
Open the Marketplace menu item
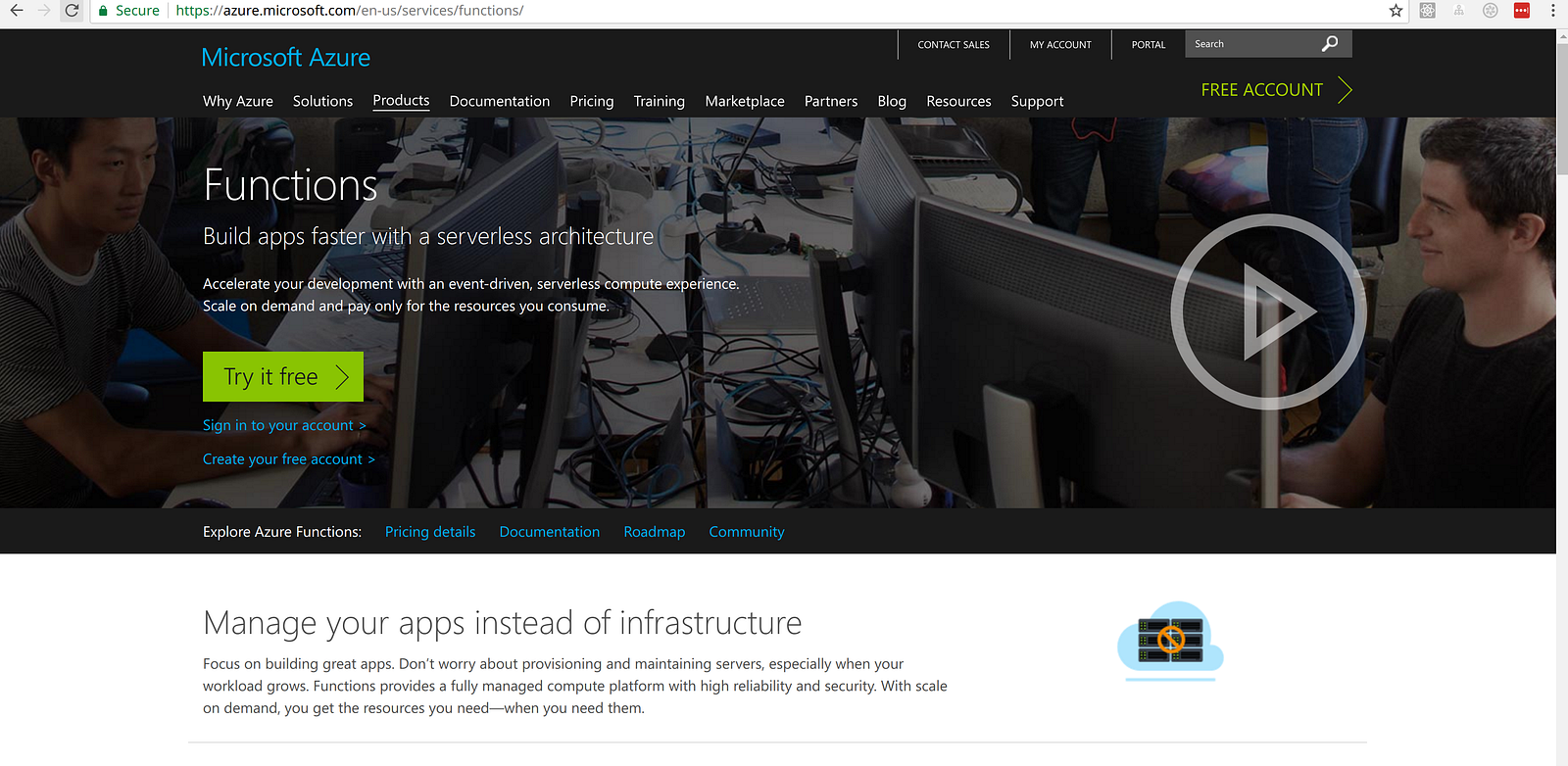point(745,101)
